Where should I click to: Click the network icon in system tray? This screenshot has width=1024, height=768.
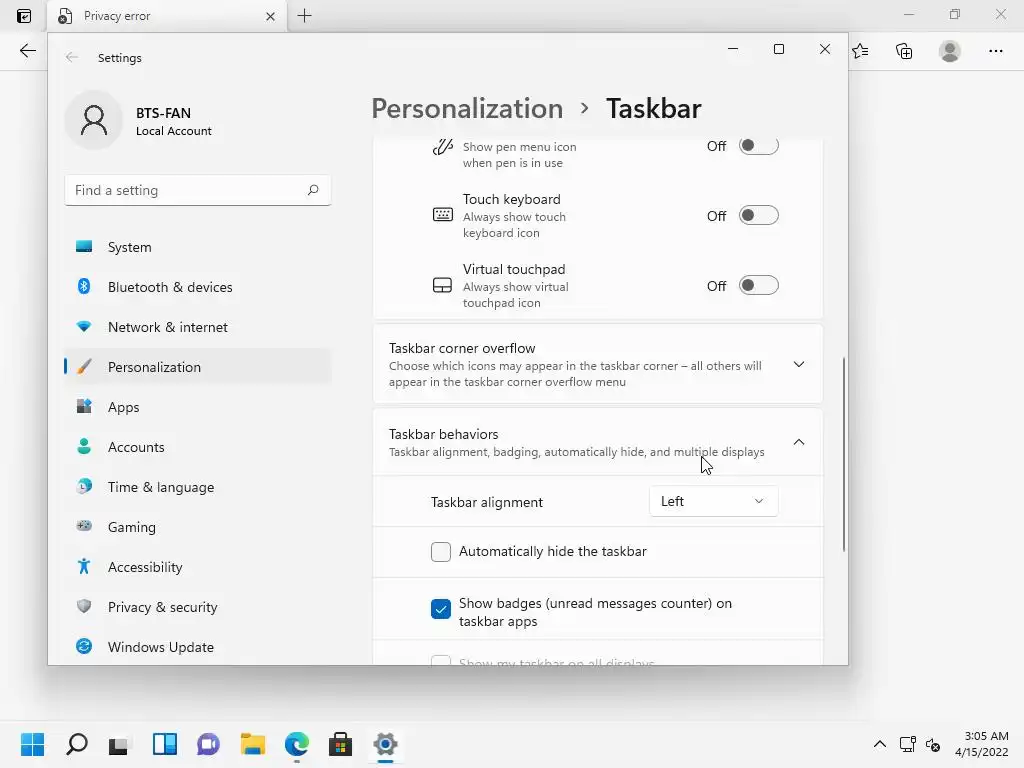coord(907,744)
